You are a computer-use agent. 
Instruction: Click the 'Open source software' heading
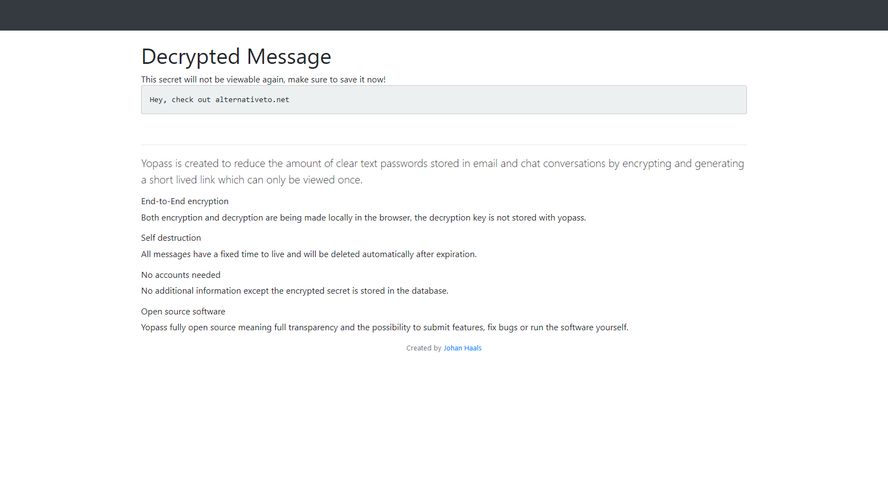click(x=183, y=312)
